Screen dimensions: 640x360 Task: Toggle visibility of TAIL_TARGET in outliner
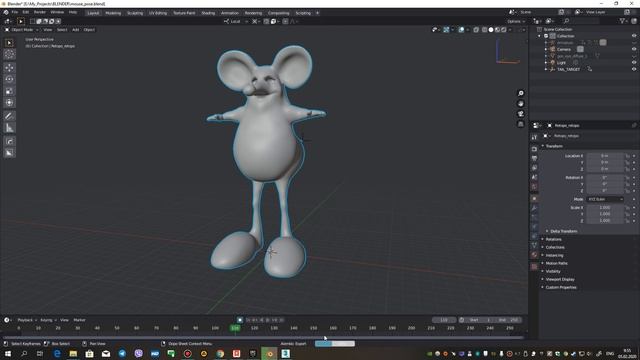[x=634, y=69]
